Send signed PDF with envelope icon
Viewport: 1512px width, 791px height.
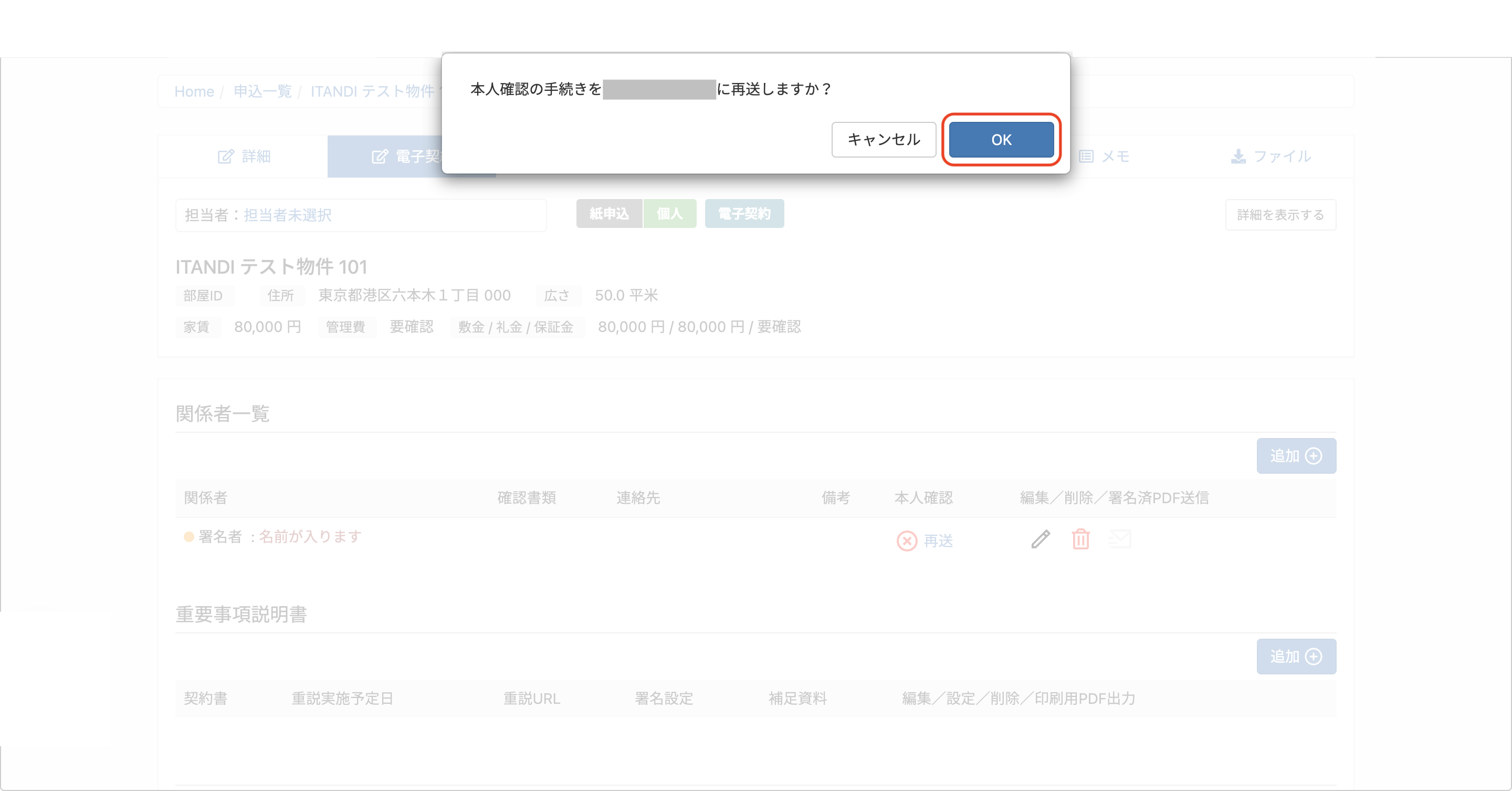coord(1120,539)
